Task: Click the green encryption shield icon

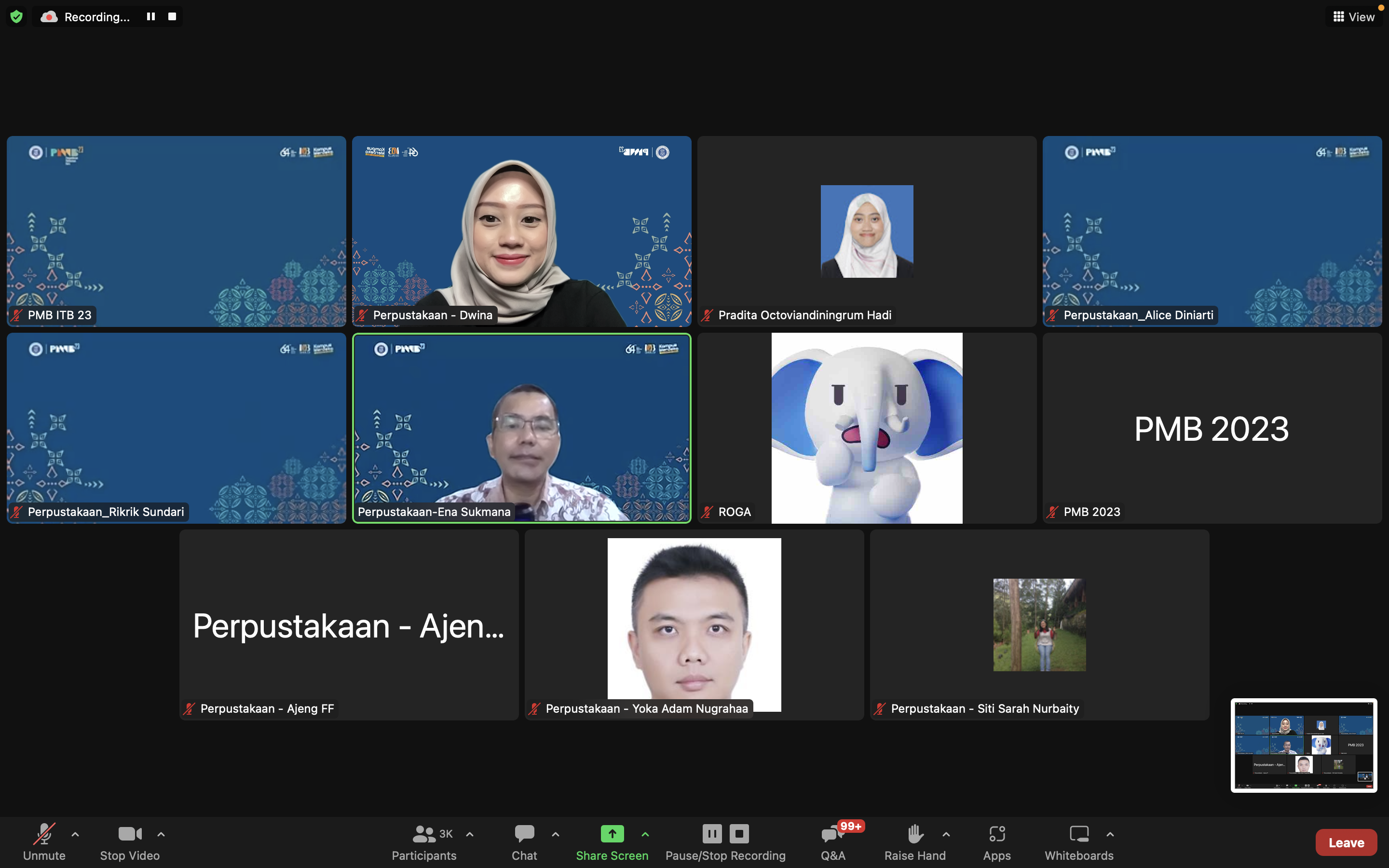Action: coord(17,17)
